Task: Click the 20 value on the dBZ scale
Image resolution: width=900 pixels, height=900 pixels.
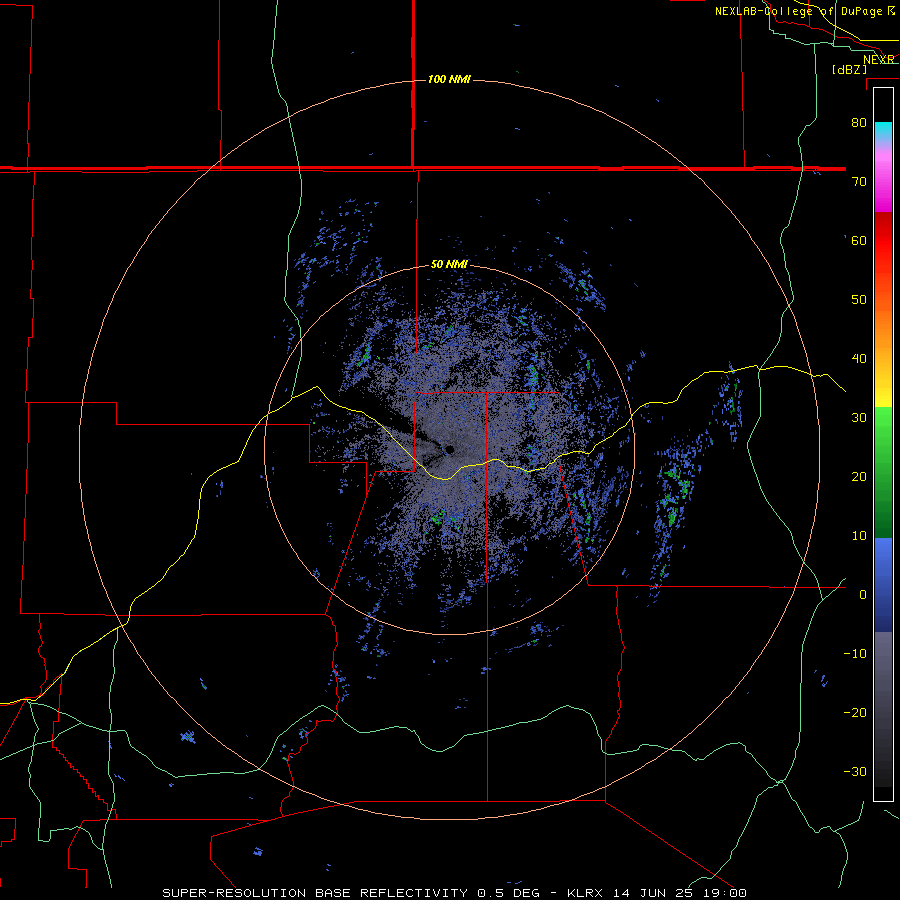Action: (859, 476)
